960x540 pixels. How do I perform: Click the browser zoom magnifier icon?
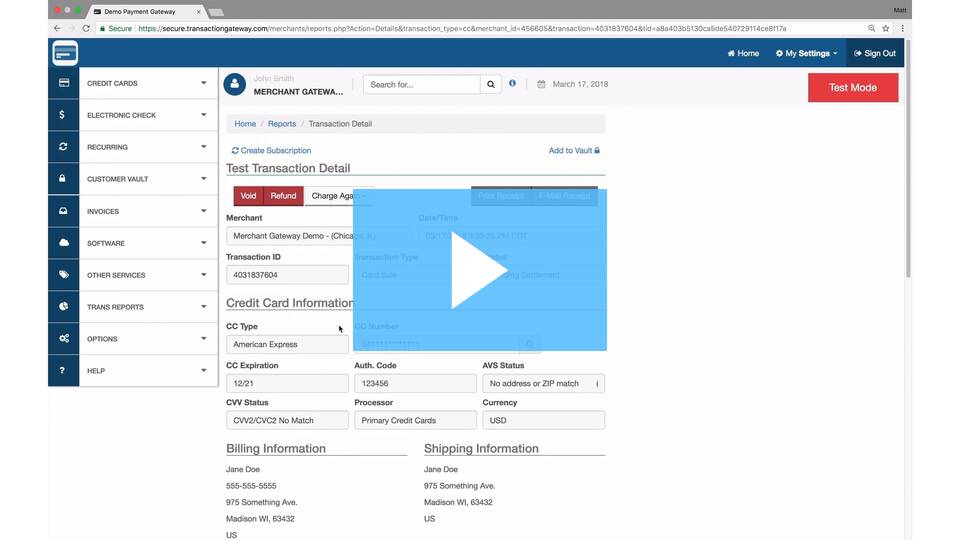pyautogui.click(x=871, y=28)
